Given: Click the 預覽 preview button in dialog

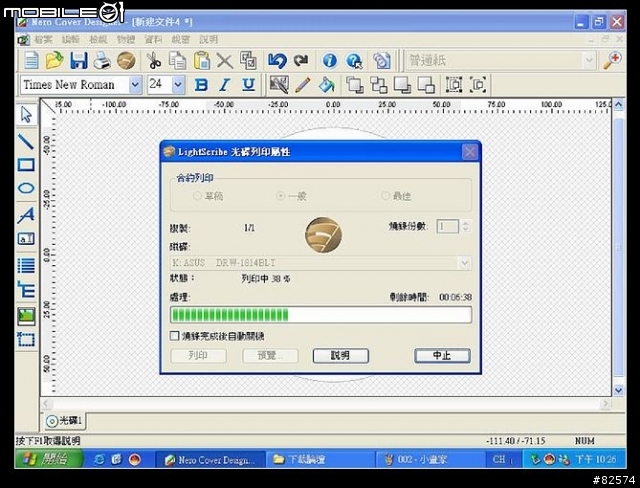Looking at the screenshot, I should [270, 355].
